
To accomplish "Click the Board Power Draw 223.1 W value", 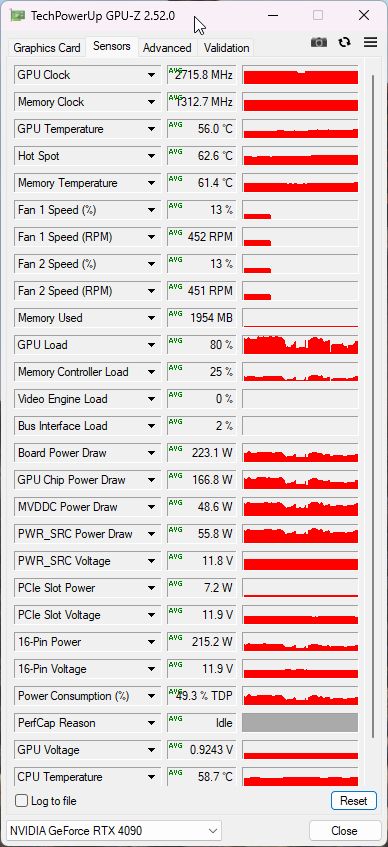I will click(202, 453).
